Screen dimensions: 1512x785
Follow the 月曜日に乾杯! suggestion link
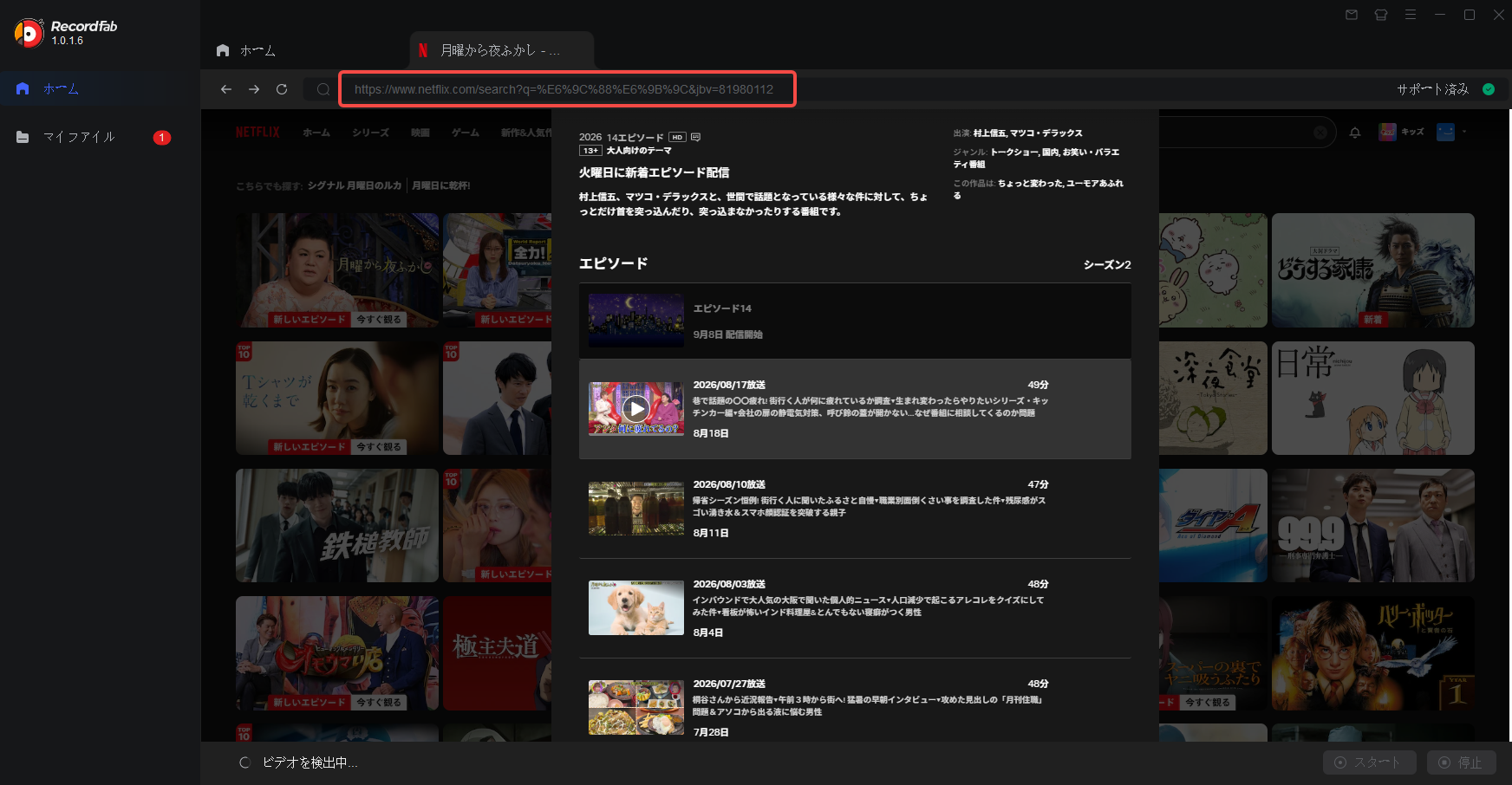[440, 185]
